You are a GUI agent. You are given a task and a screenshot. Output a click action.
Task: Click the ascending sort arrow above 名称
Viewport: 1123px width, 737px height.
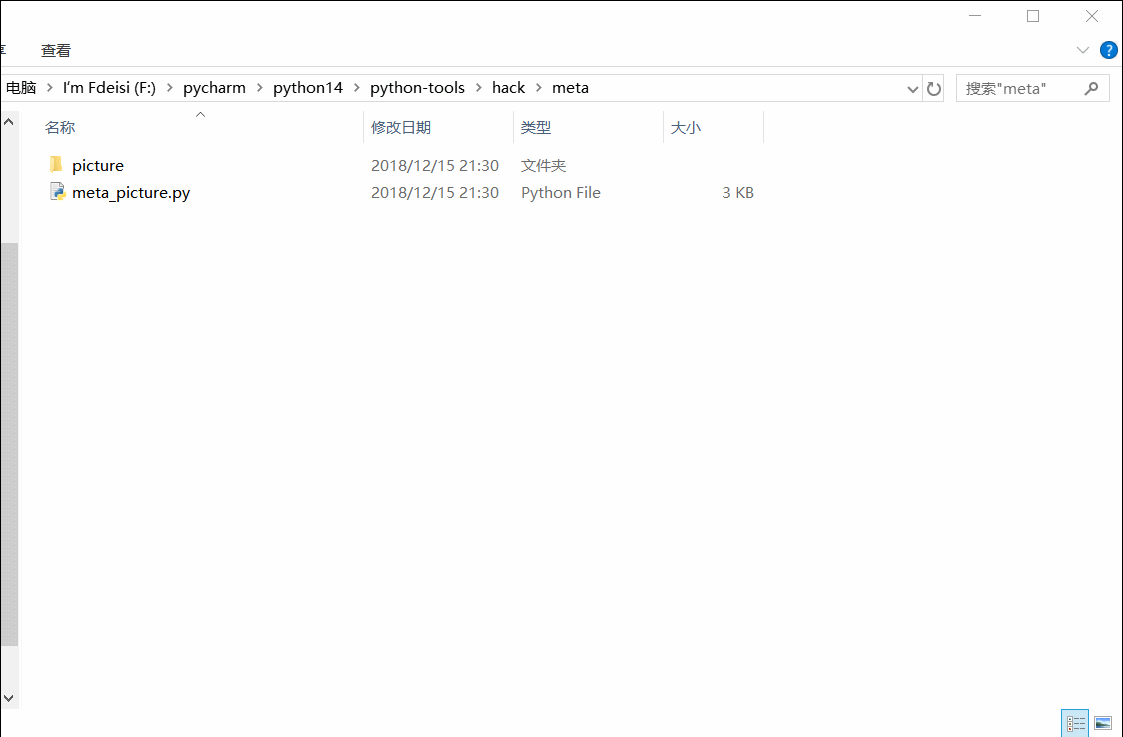coord(200,114)
